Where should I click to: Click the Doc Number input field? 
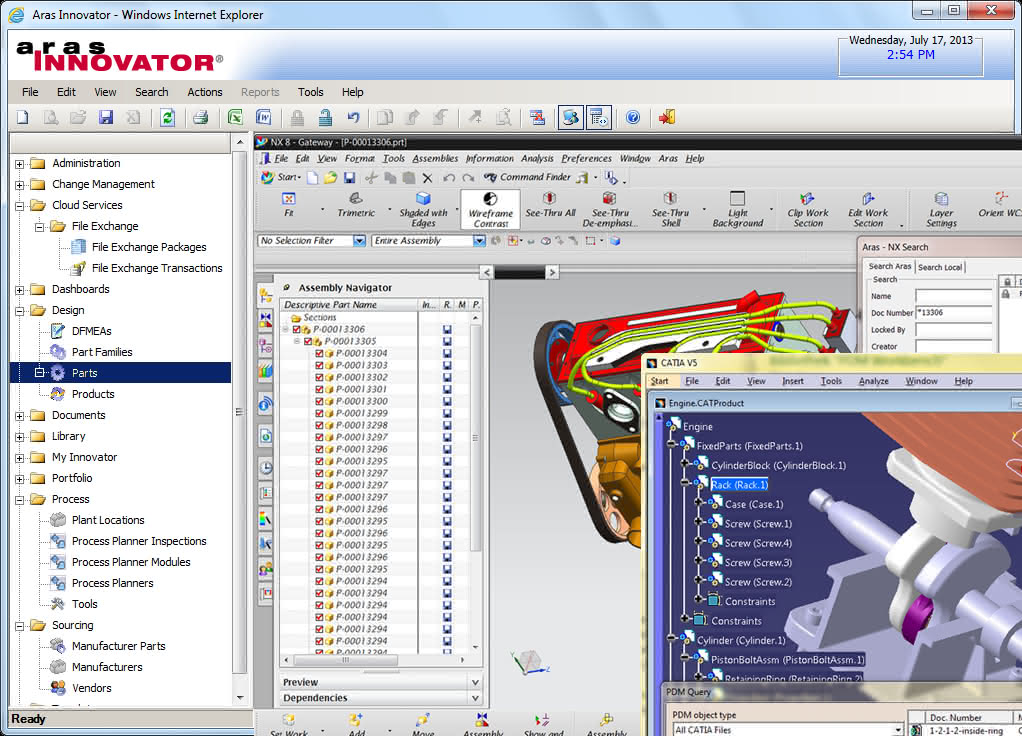pyautogui.click(x=954, y=312)
